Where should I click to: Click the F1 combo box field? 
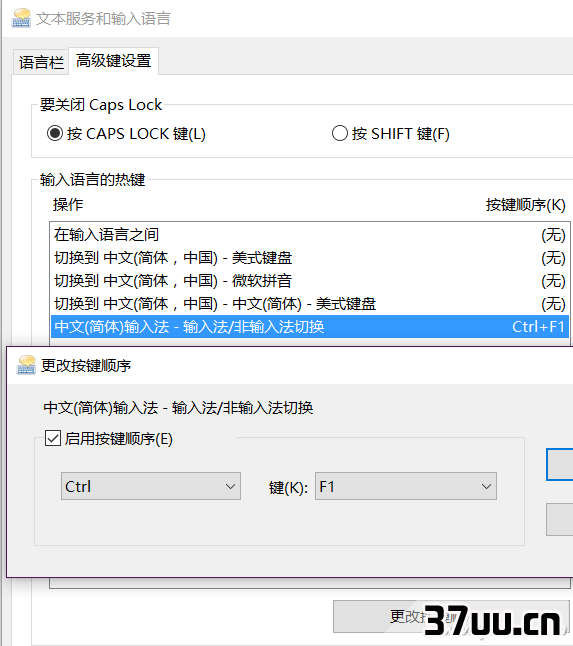pyautogui.click(x=406, y=487)
